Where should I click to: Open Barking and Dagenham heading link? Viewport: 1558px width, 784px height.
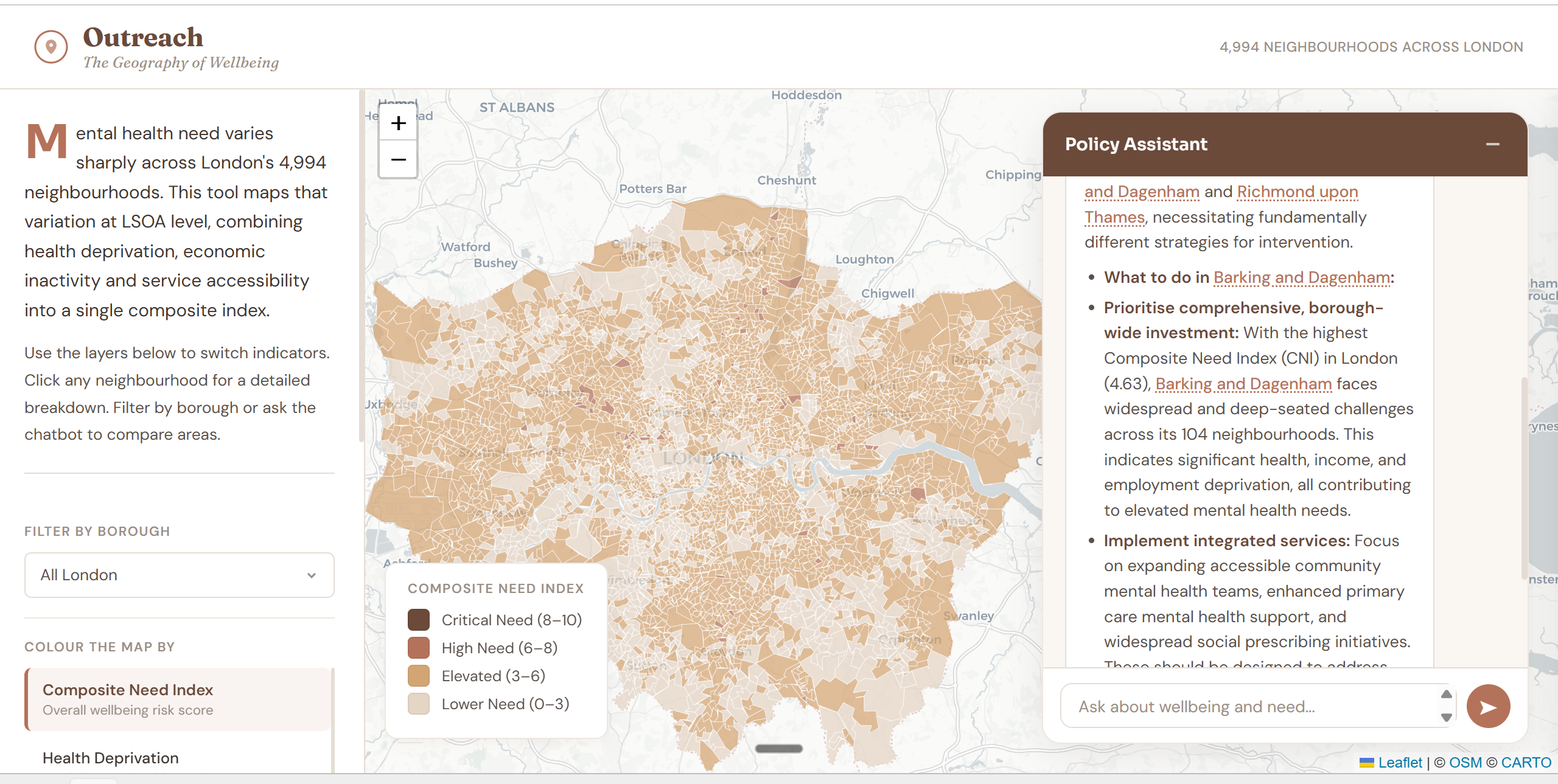tap(1301, 278)
